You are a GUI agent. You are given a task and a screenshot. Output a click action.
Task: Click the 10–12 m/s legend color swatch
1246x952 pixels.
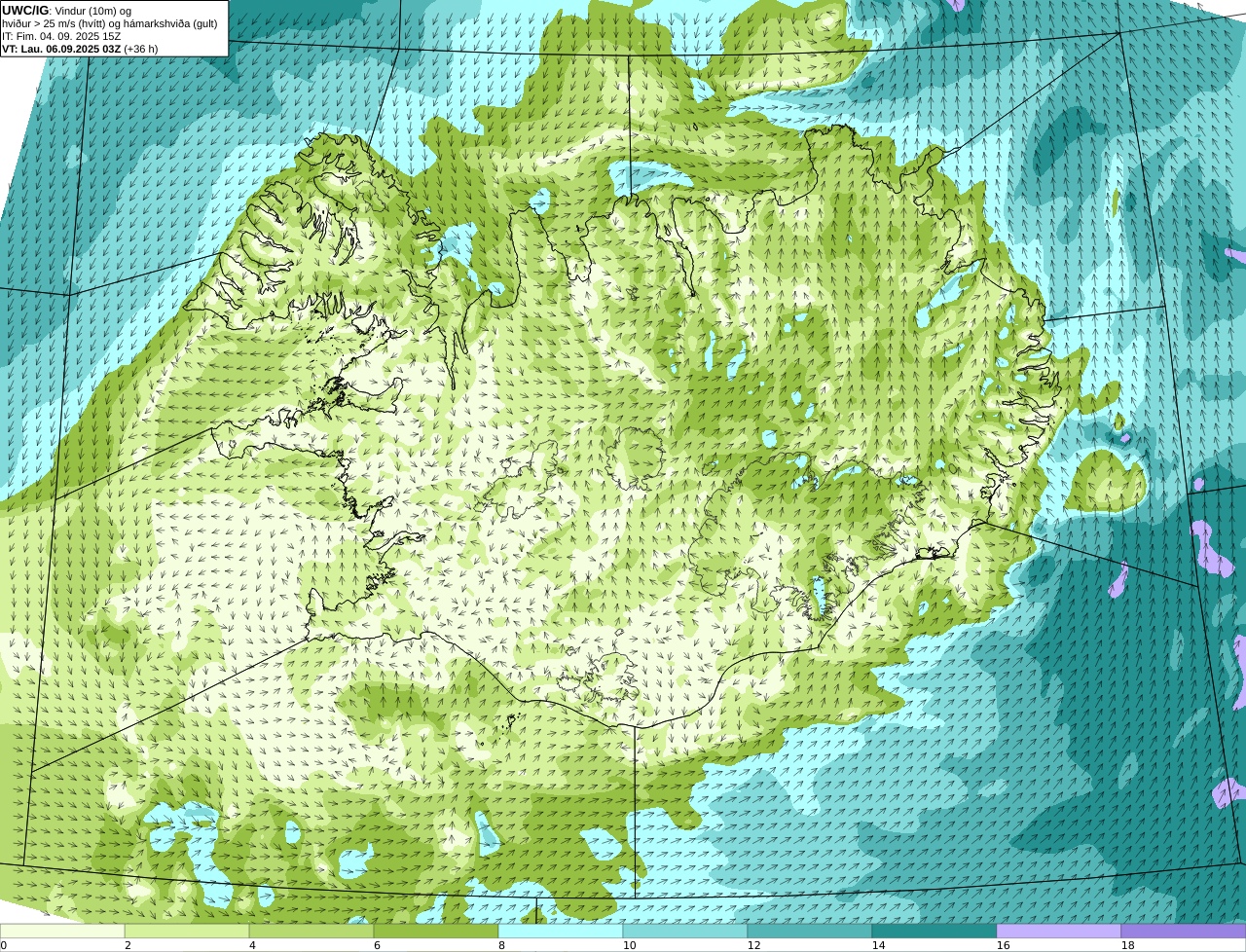coord(685,931)
